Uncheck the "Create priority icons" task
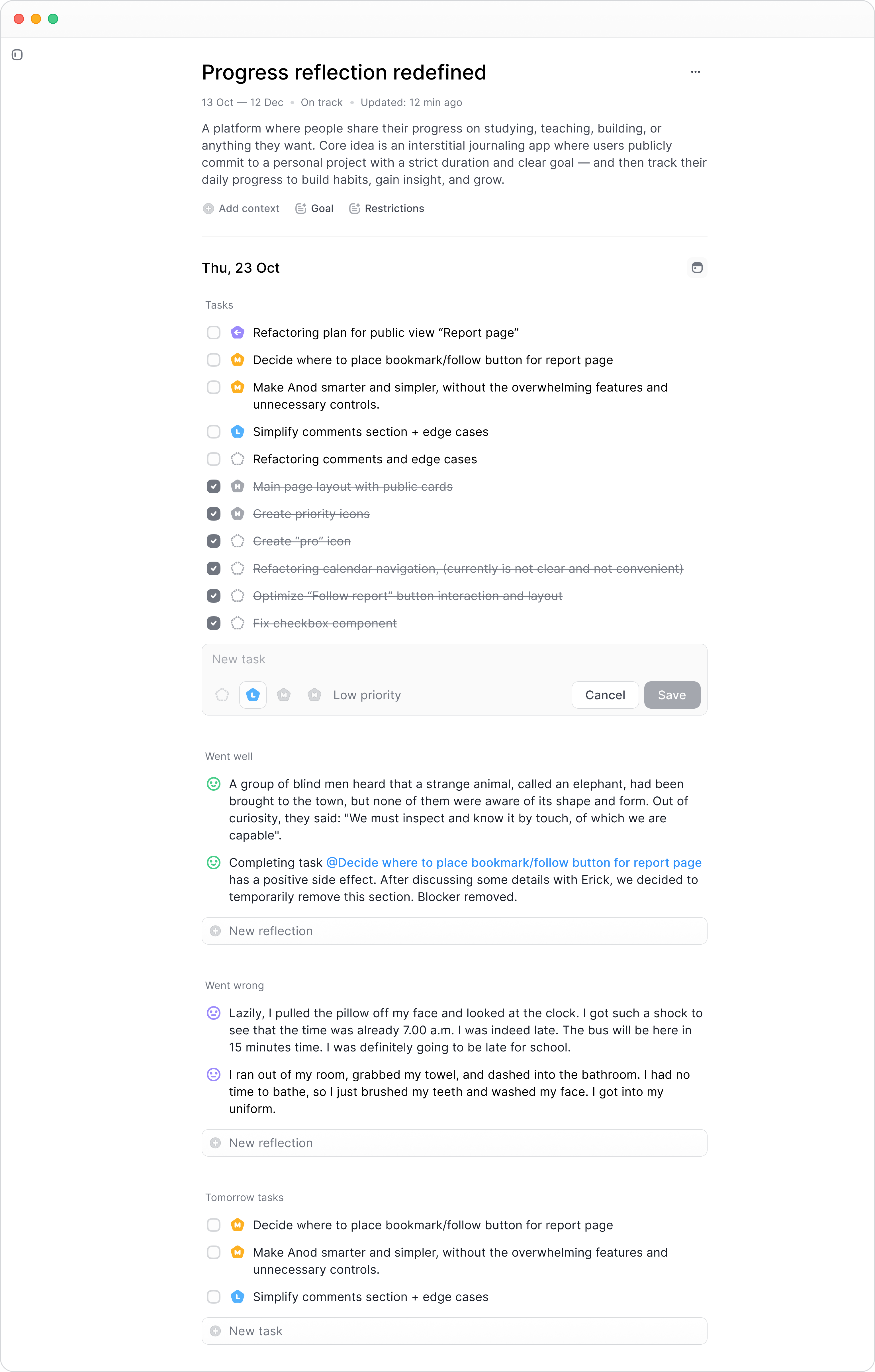Viewport: 875px width, 1372px height. [214, 514]
